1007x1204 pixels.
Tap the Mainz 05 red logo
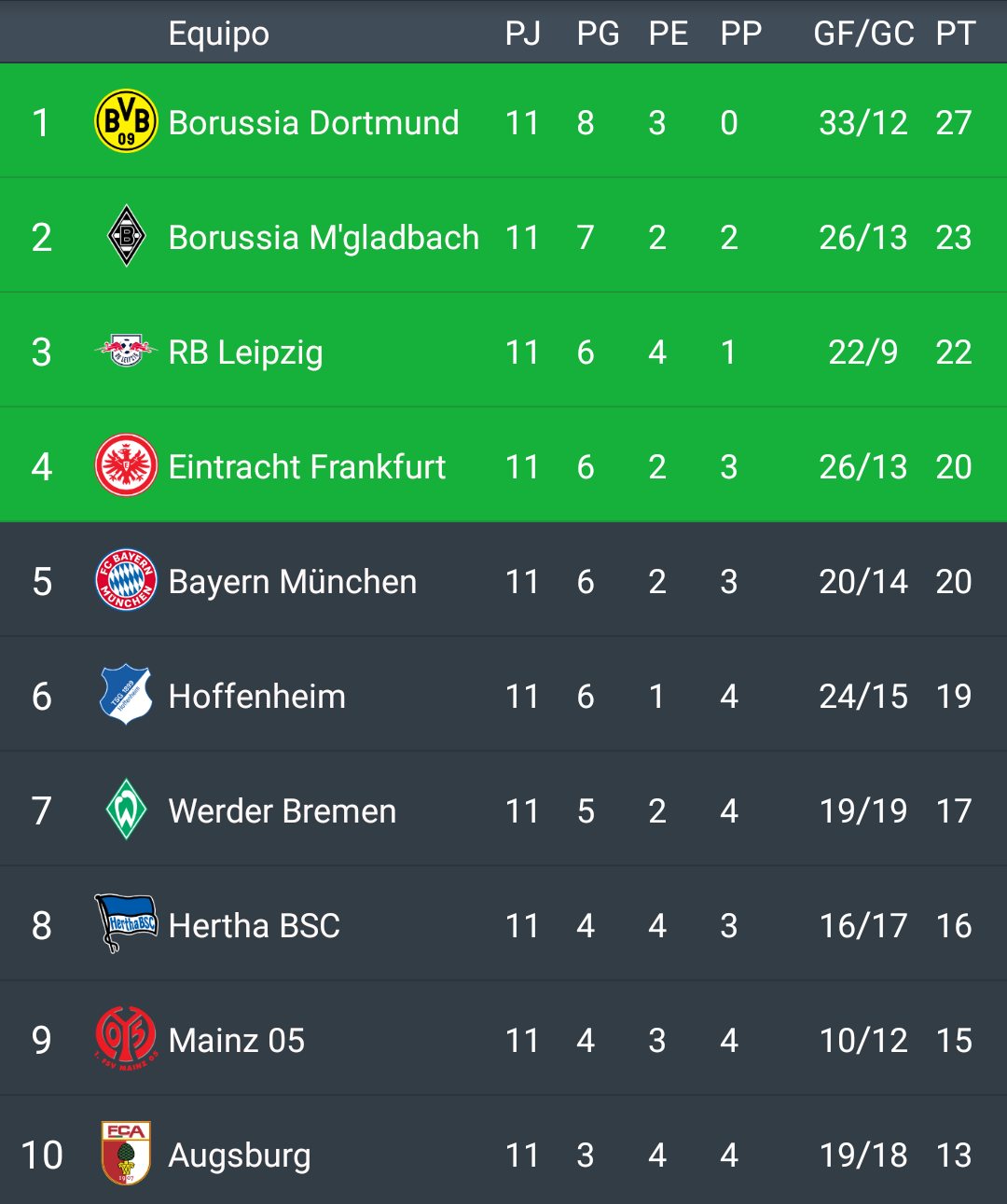point(126,1039)
